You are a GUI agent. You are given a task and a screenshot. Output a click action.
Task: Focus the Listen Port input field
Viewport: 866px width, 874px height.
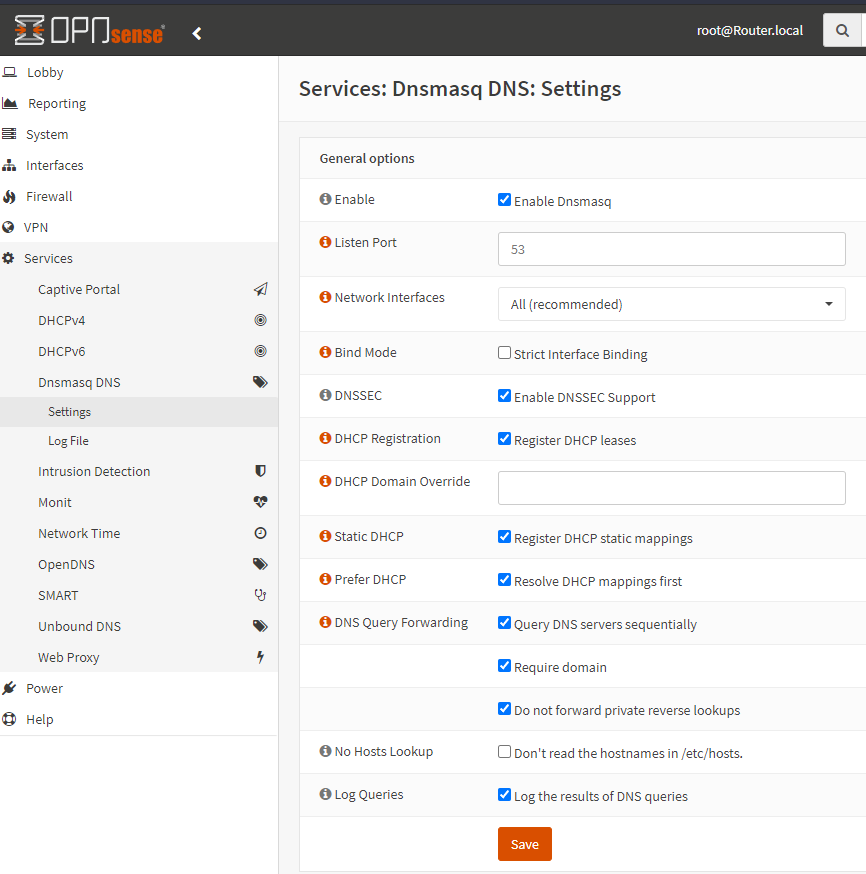tap(672, 249)
